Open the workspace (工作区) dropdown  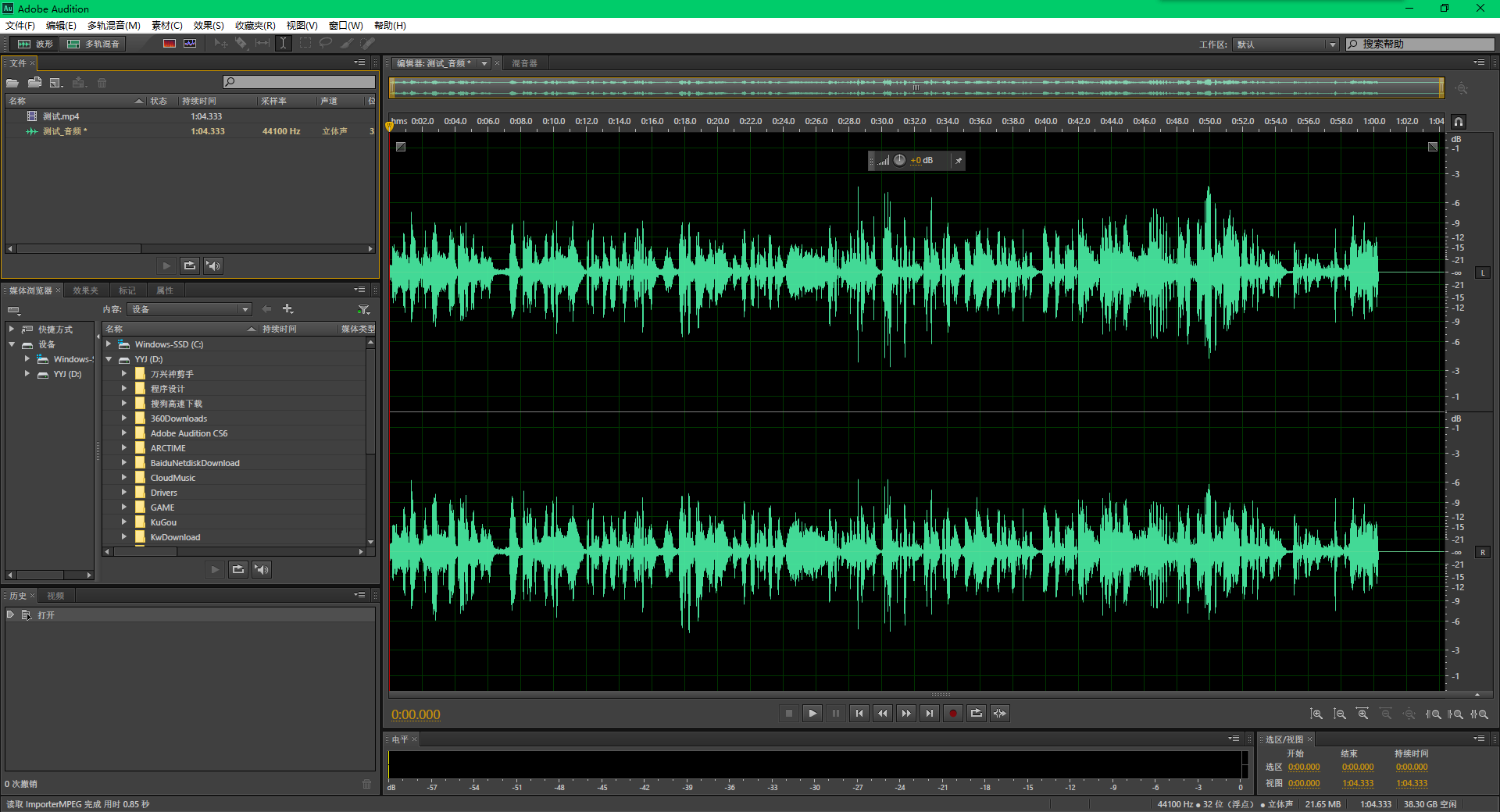coord(1286,45)
